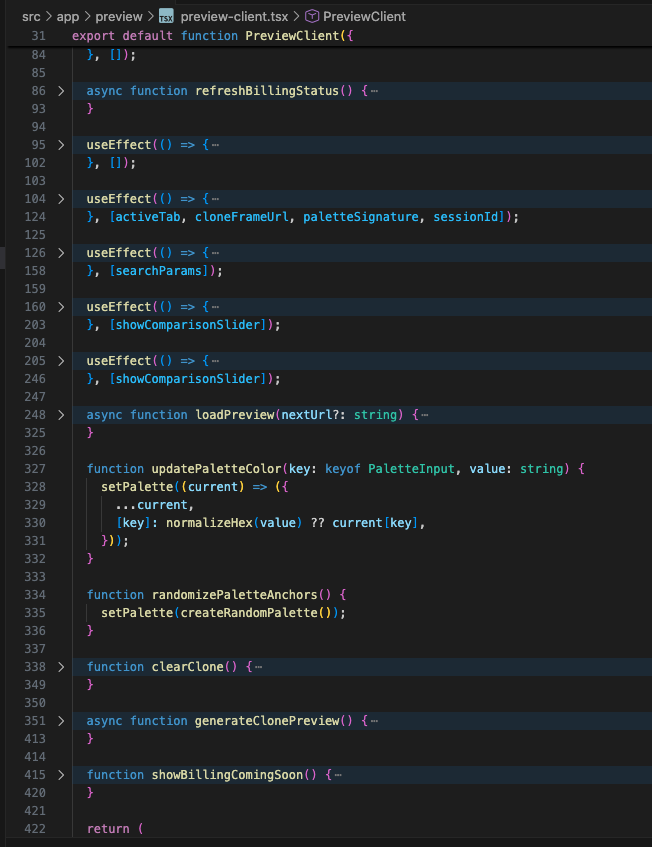Select preview-client.tsx in the breadcrumb

pyautogui.click(x=234, y=17)
